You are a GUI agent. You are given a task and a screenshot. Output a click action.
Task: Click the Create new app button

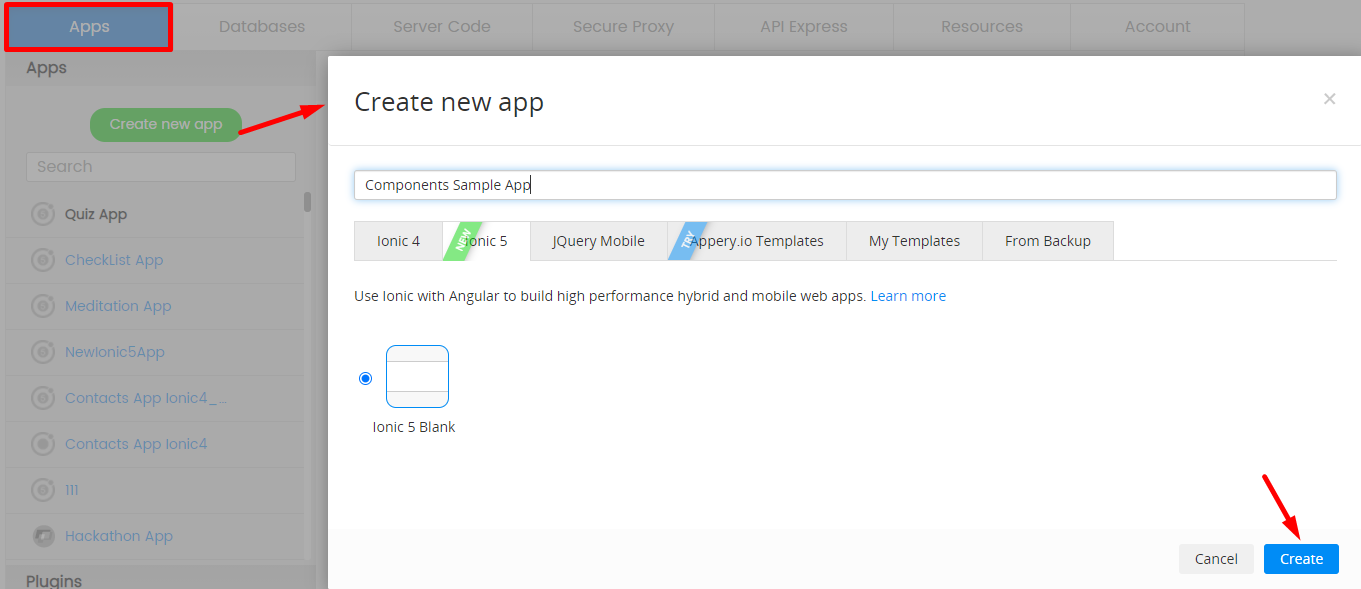166,124
